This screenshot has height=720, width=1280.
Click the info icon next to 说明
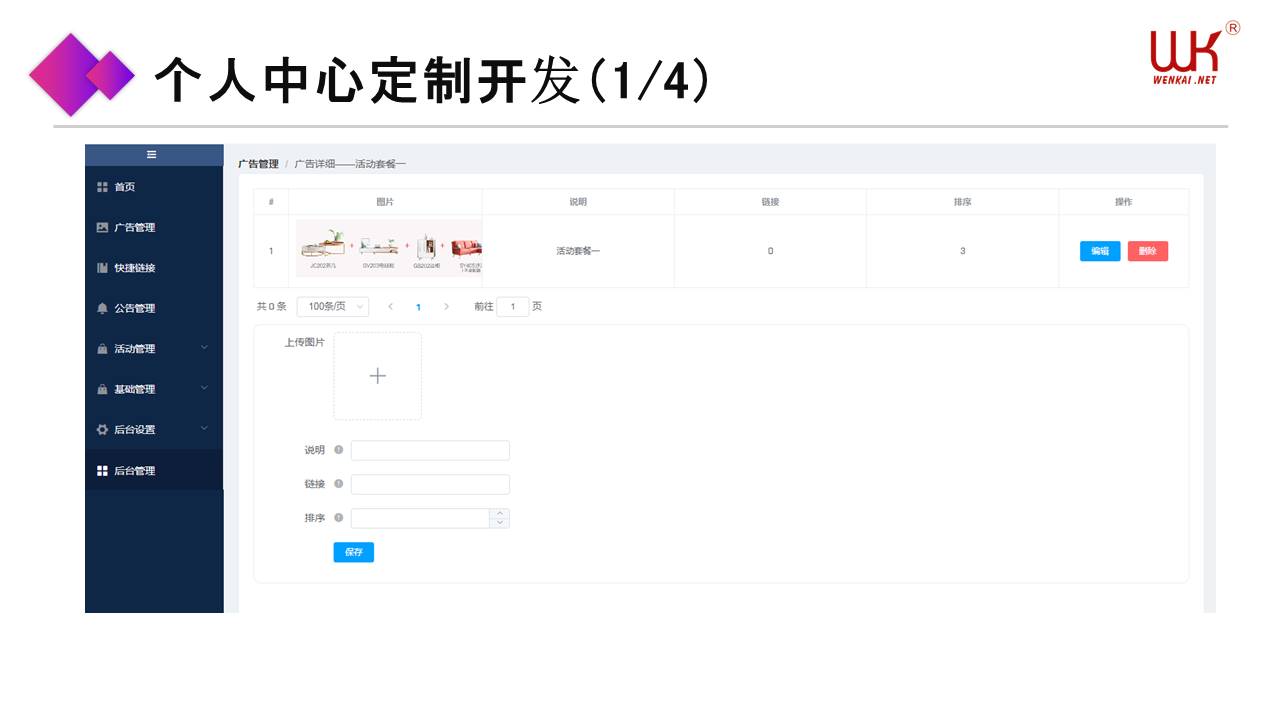(338, 450)
